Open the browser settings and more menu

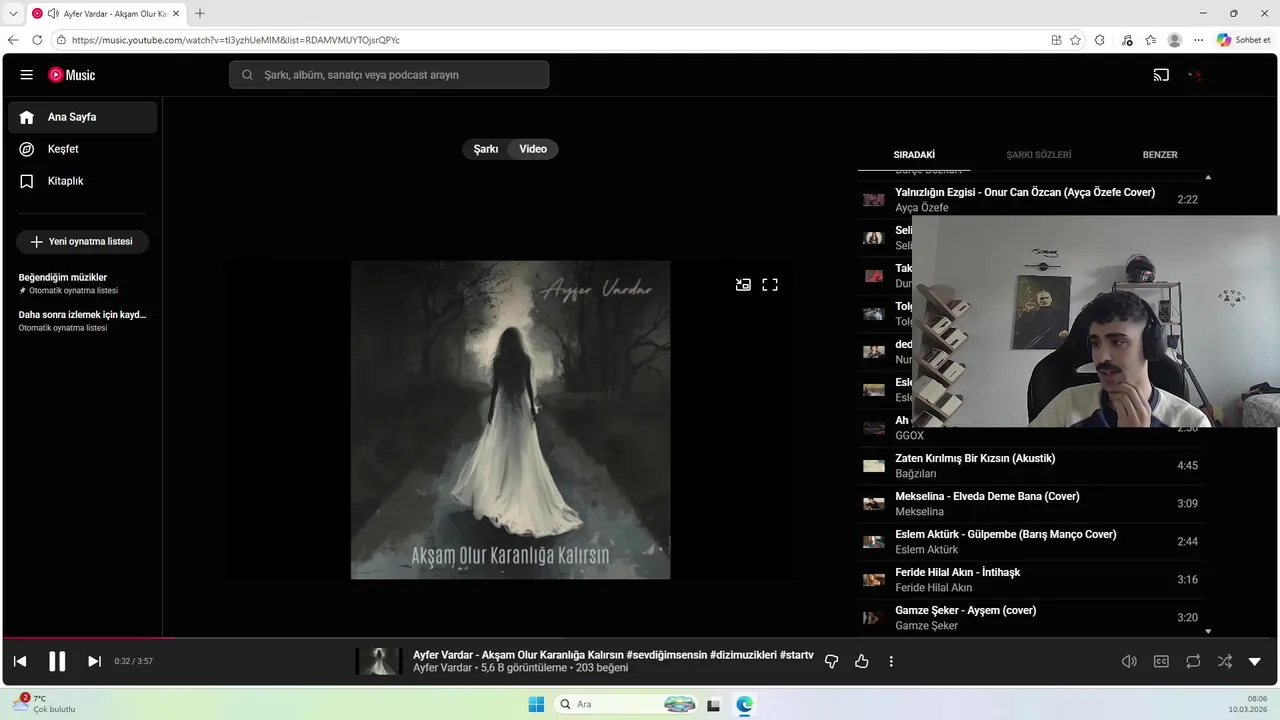(x=1199, y=40)
